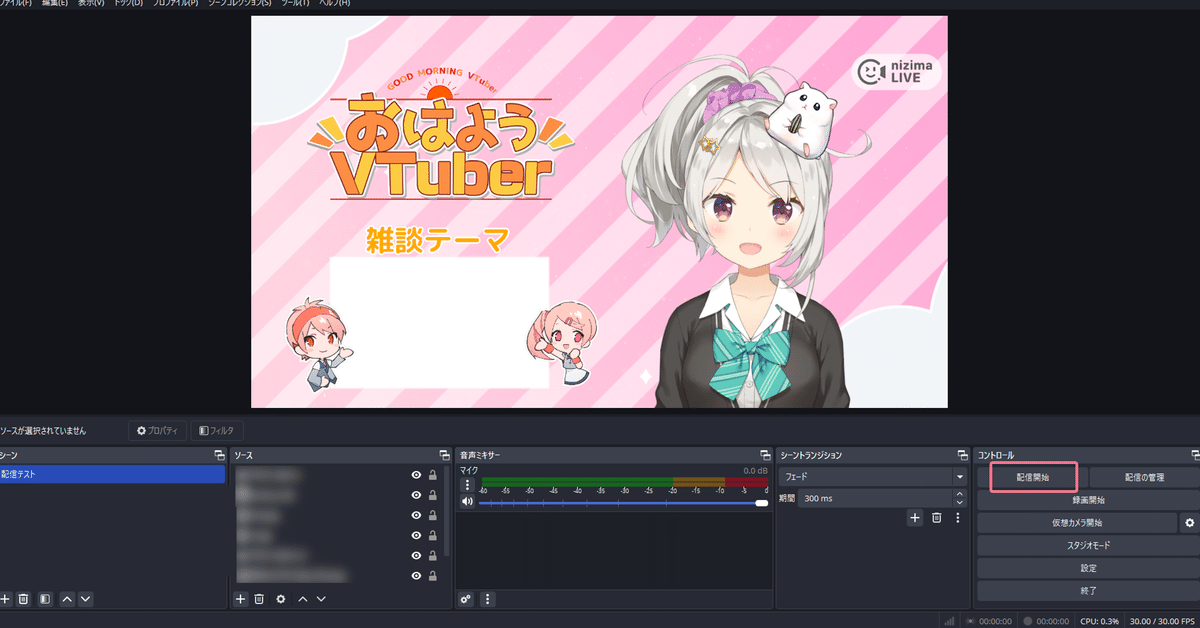1200x628 pixels.
Task: Undock the ソース panel with its float icon
Action: pos(444,455)
